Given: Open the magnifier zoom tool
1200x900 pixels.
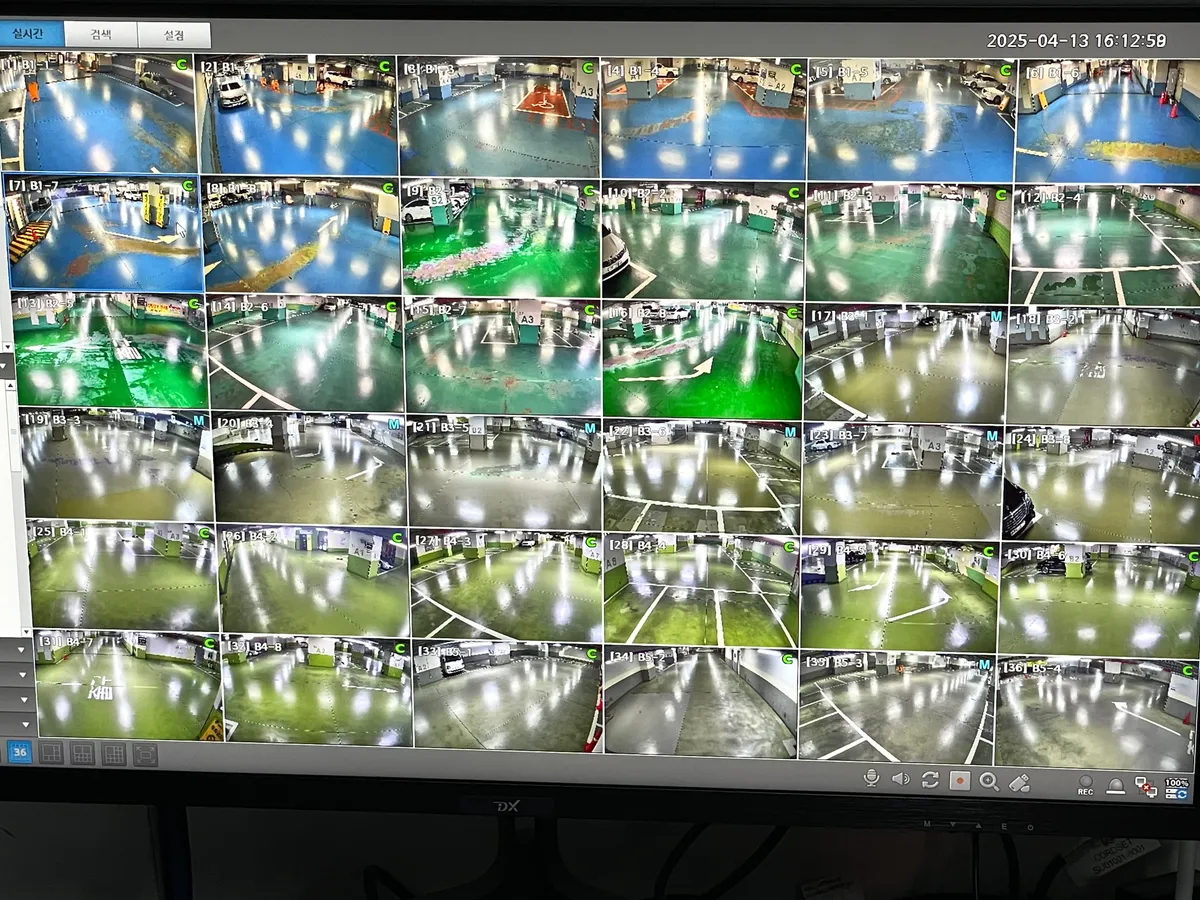Looking at the screenshot, I should [989, 781].
